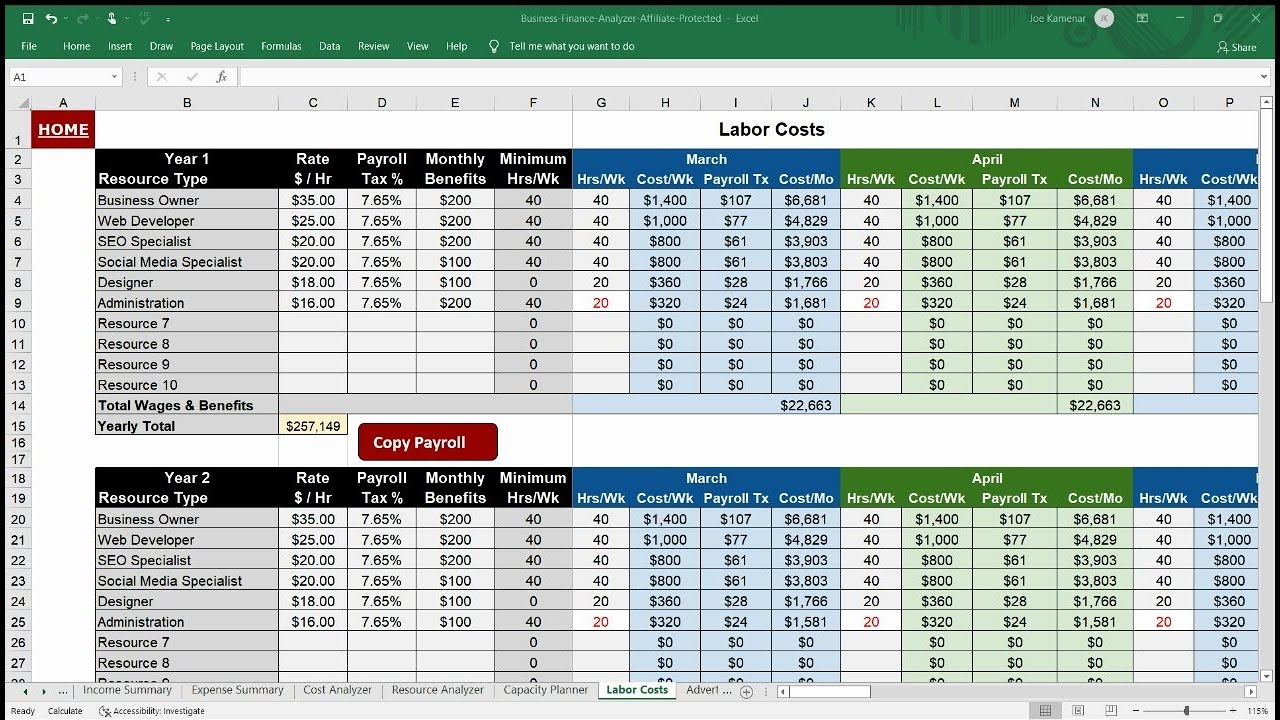Open the Cost Analyzer sheet tab
This screenshot has width=1280, height=720.
337,690
